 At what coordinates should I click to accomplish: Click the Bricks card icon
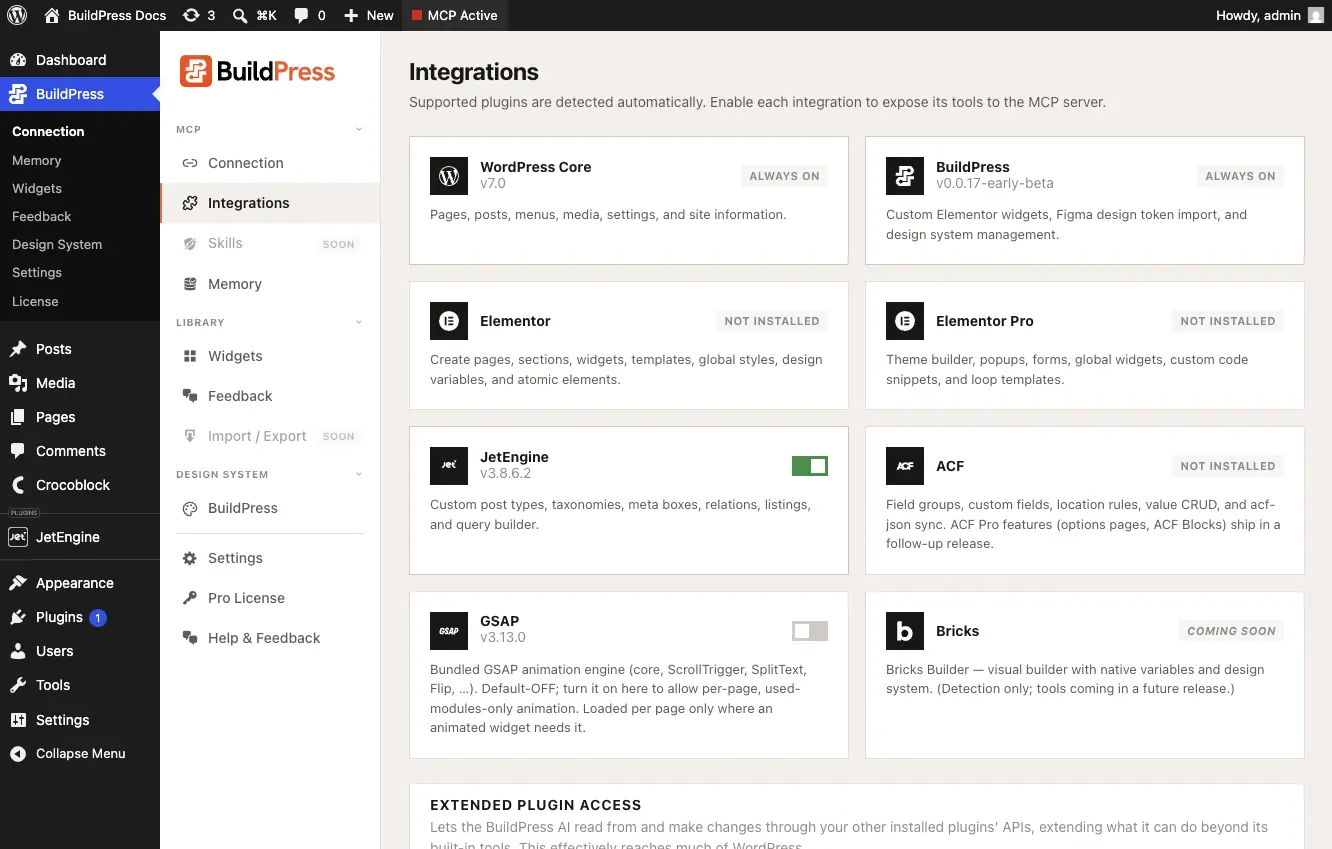tap(905, 631)
